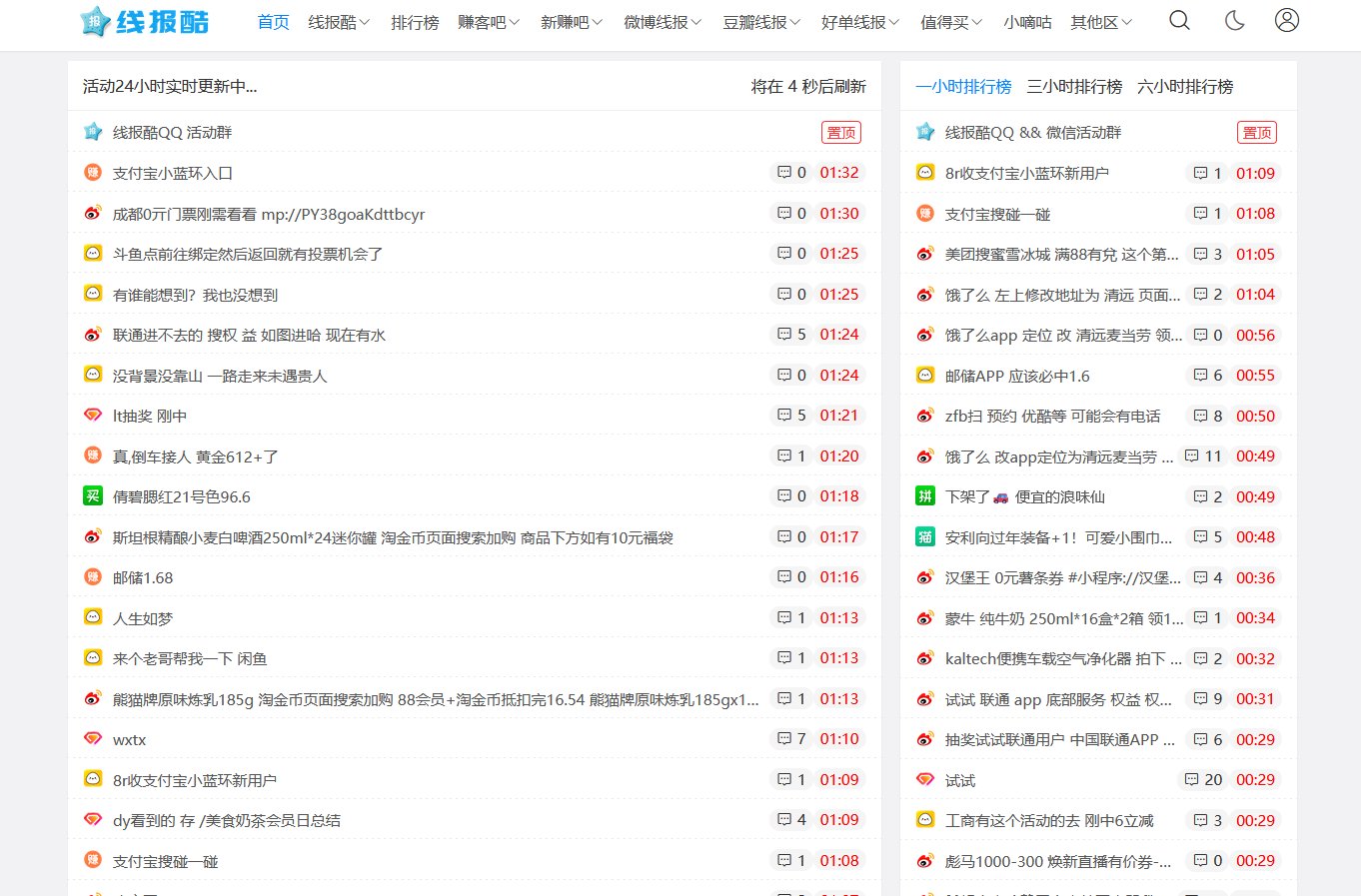Viewport: 1361px width, 896px height.
Task: Click Weibo icon beside 汉堡王 0元薯条券
Action: pos(925,577)
